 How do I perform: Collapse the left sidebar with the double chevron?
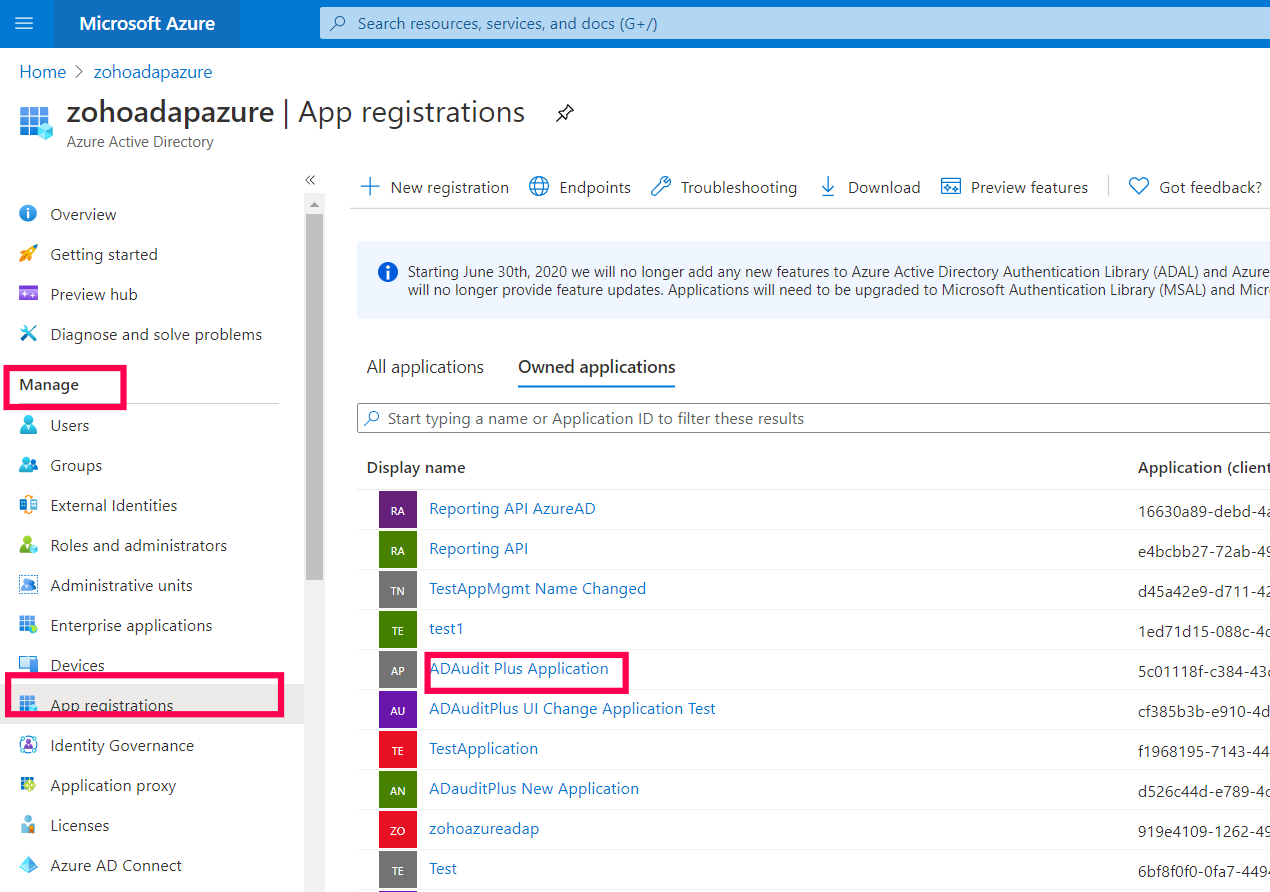310,180
